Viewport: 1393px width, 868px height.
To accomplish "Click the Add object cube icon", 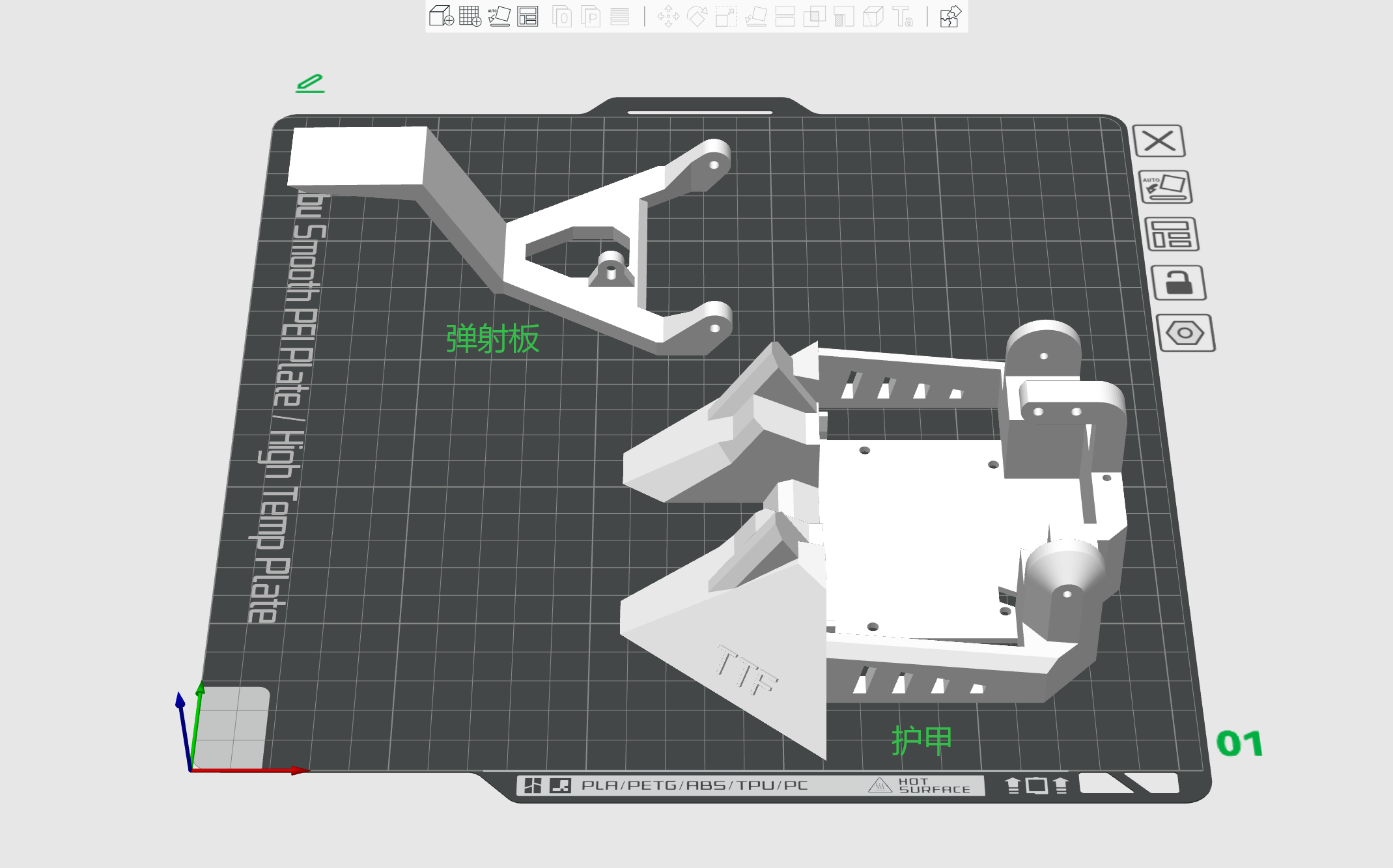I will [x=441, y=16].
